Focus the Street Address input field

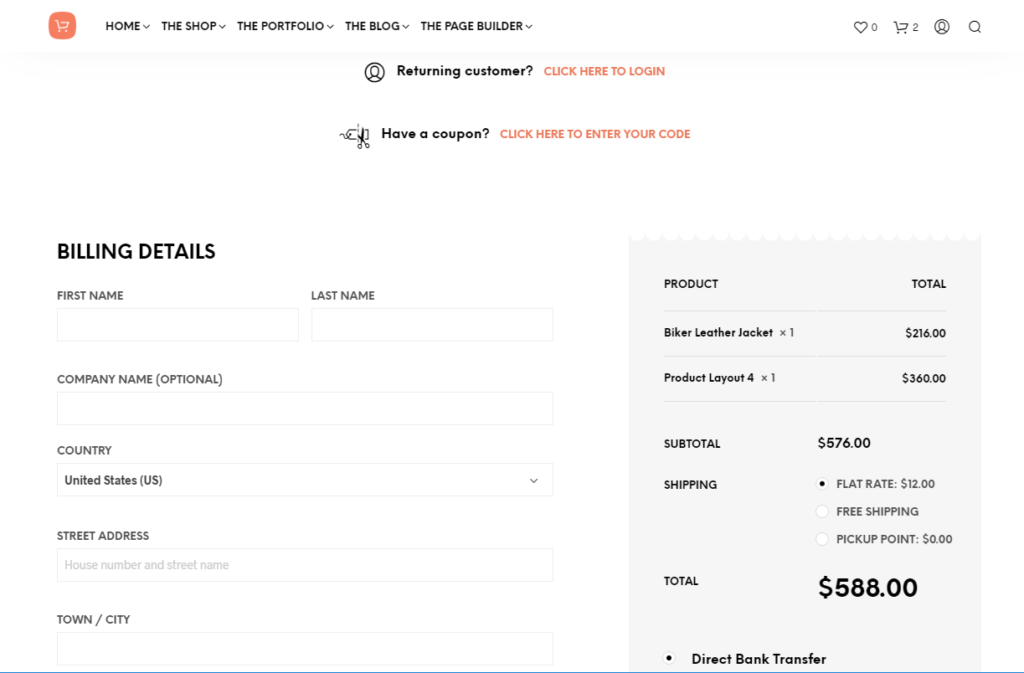tap(305, 565)
